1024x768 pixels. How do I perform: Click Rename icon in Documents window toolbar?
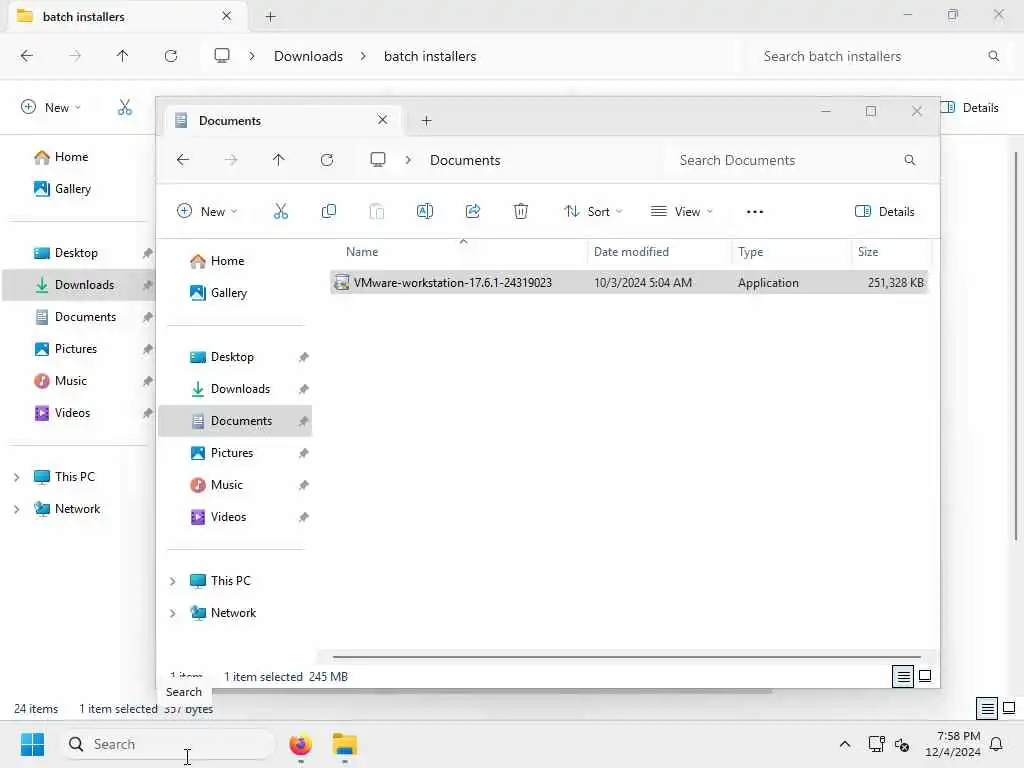click(424, 211)
